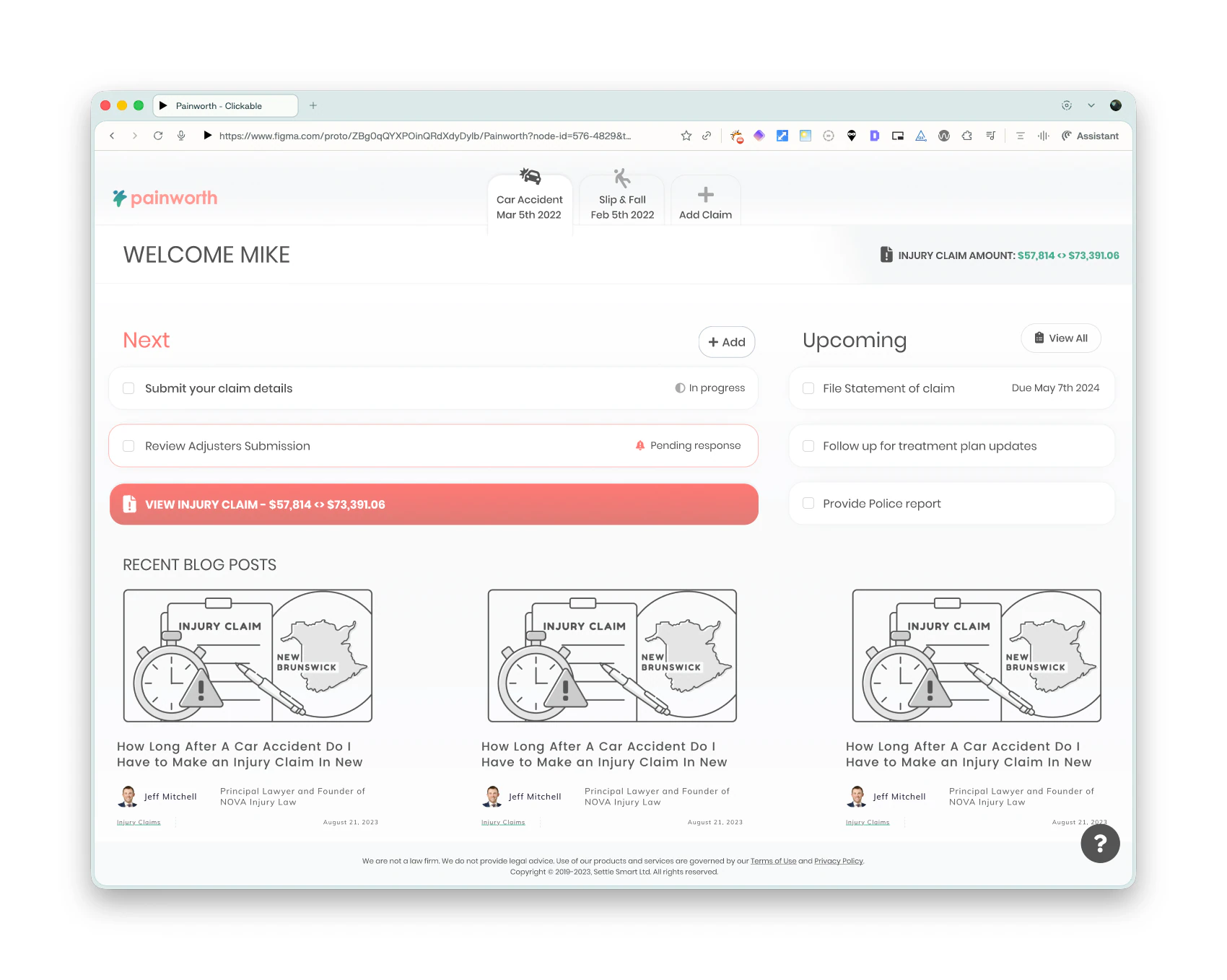Open the Privacy Policy link
The image size is (1227, 980).
coord(839,861)
